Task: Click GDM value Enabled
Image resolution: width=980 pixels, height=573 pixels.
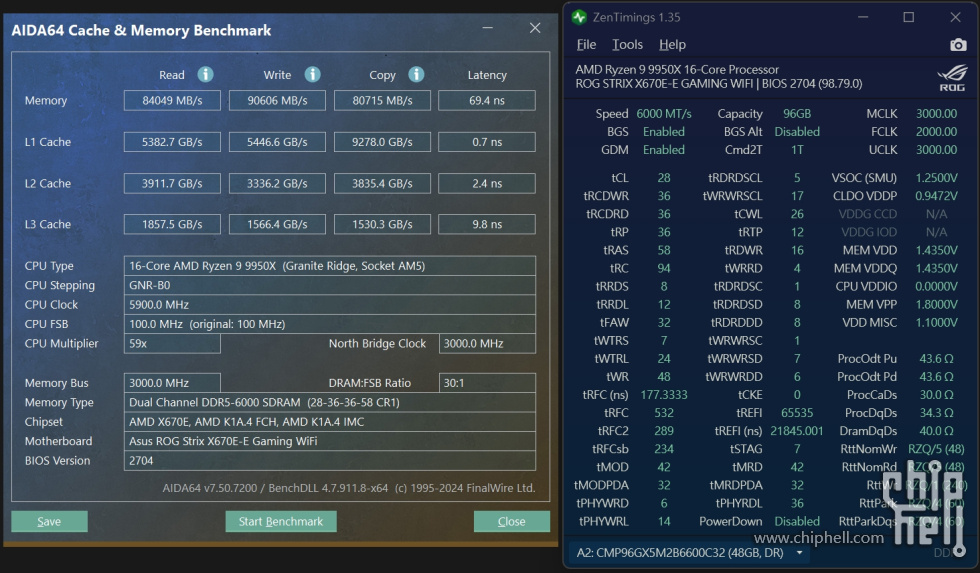Action: point(664,150)
